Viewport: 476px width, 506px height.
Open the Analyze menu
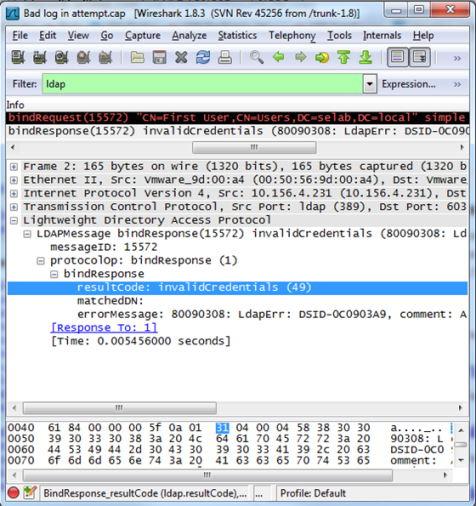[x=189, y=35]
